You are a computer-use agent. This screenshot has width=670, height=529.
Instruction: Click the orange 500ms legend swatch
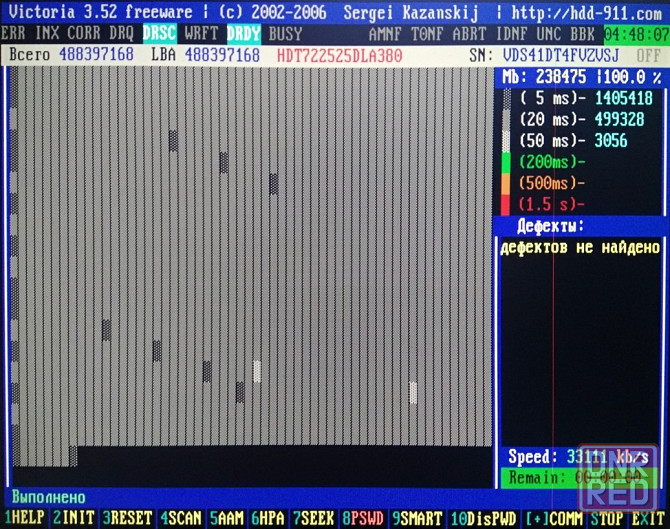505,184
